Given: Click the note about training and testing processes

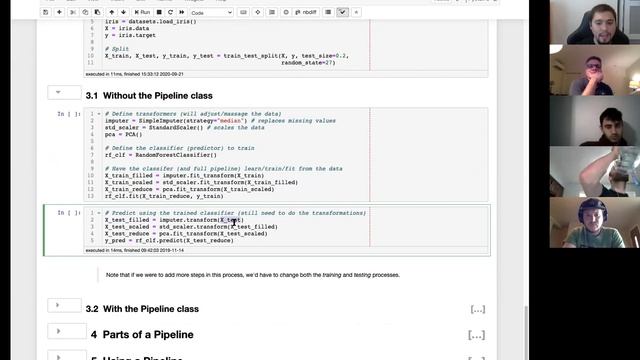Looking at the screenshot, I should click(253, 275).
